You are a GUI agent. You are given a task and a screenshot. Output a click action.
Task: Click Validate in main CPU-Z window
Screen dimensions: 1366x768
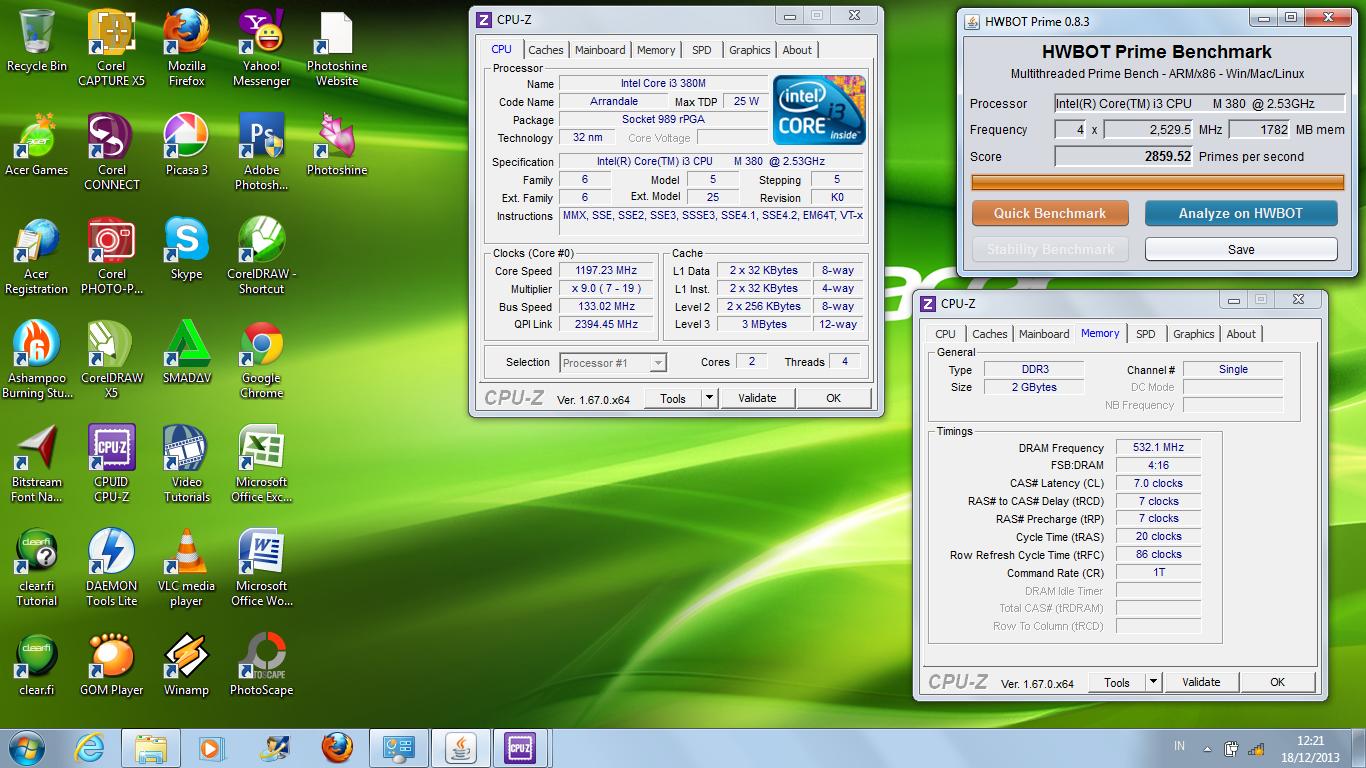pyautogui.click(x=757, y=398)
